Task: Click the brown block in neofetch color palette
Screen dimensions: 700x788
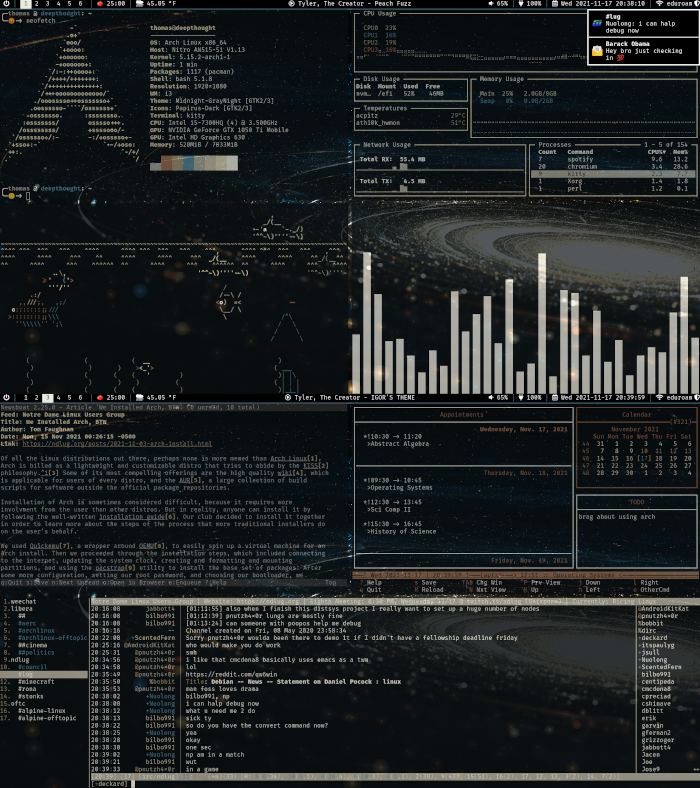Action: coord(166,163)
